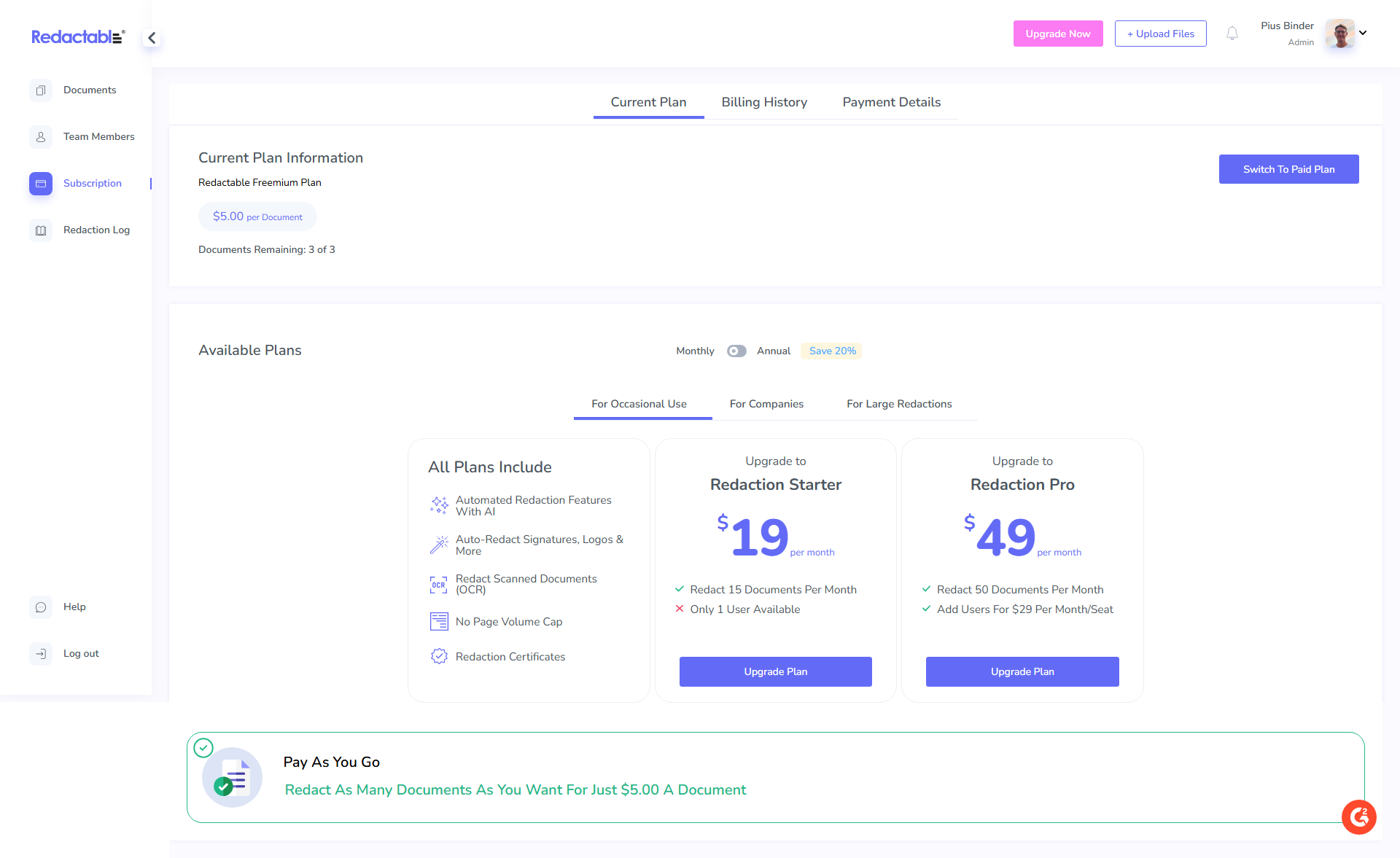
Task: Select the Pay As You Go check circle
Action: pos(203,748)
